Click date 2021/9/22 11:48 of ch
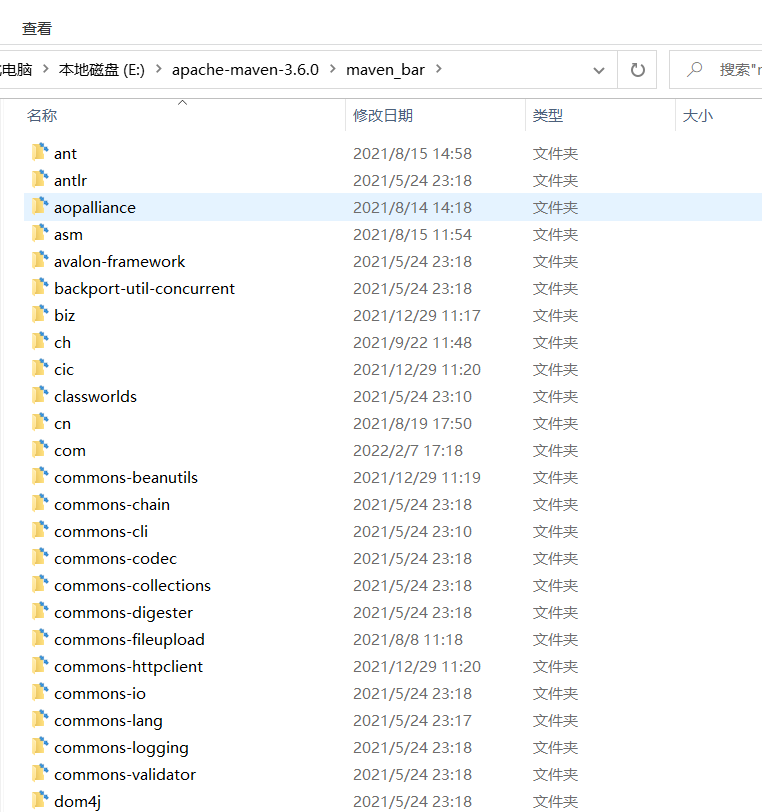The width and height of the screenshot is (762, 812). tap(412, 342)
